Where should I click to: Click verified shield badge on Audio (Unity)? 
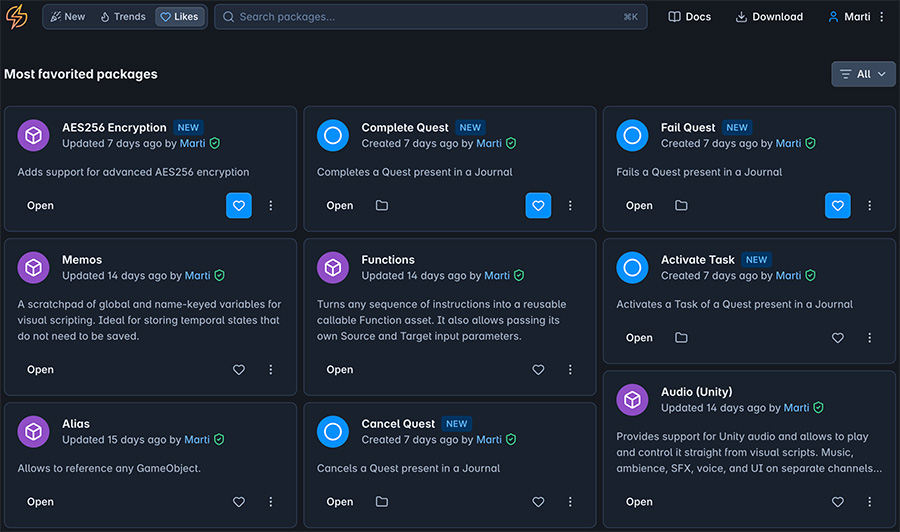click(818, 407)
